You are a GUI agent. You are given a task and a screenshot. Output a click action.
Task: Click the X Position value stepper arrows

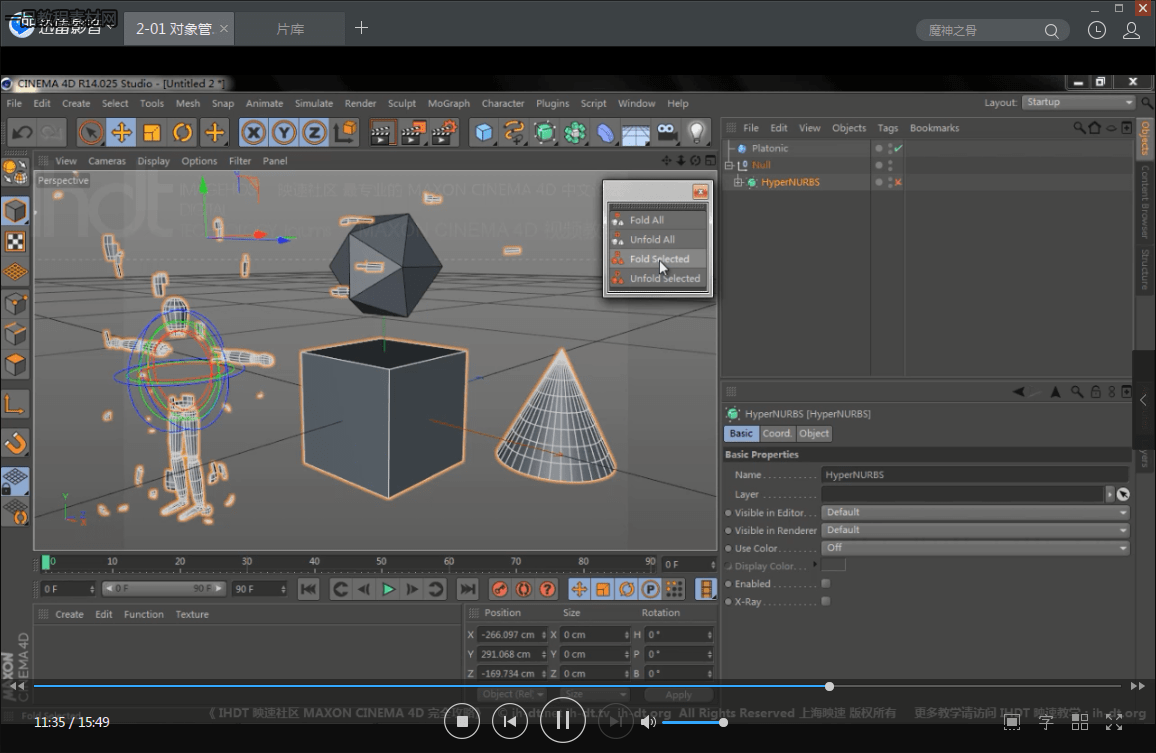pyautogui.click(x=544, y=635)
